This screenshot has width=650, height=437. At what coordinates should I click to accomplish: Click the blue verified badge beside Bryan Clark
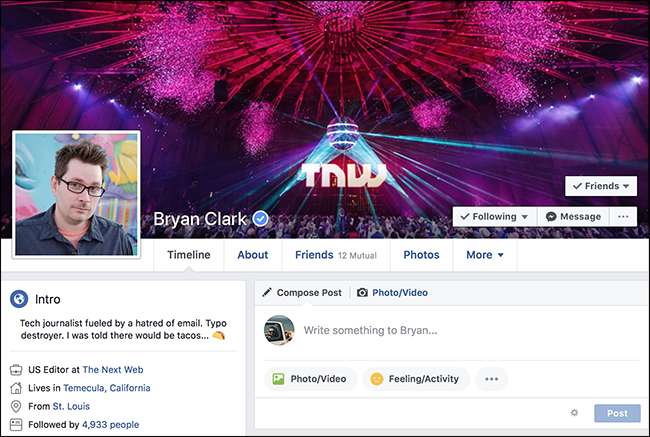(261, 218)
